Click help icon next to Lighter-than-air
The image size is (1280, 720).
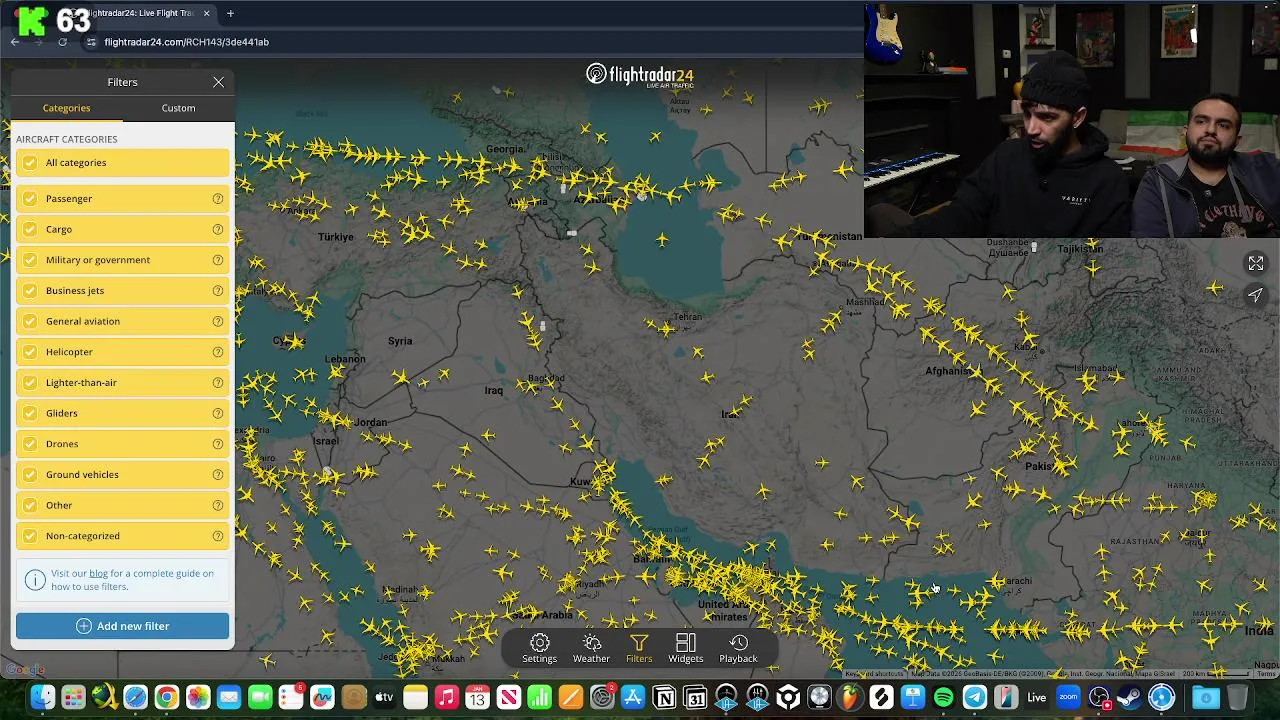[x=217, y=383]
